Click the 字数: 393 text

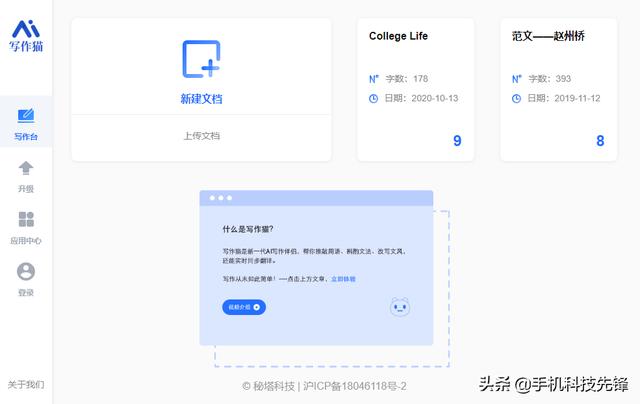(549, 79)
